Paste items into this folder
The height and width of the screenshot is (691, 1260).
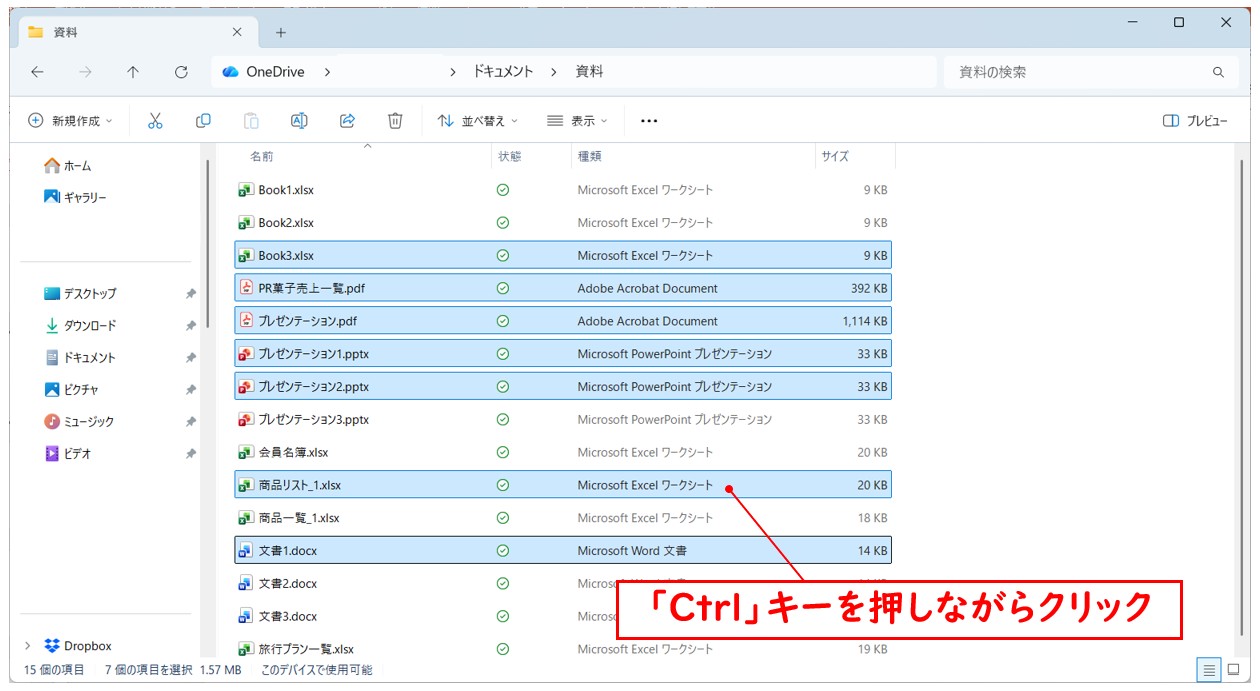coord(250,120)
